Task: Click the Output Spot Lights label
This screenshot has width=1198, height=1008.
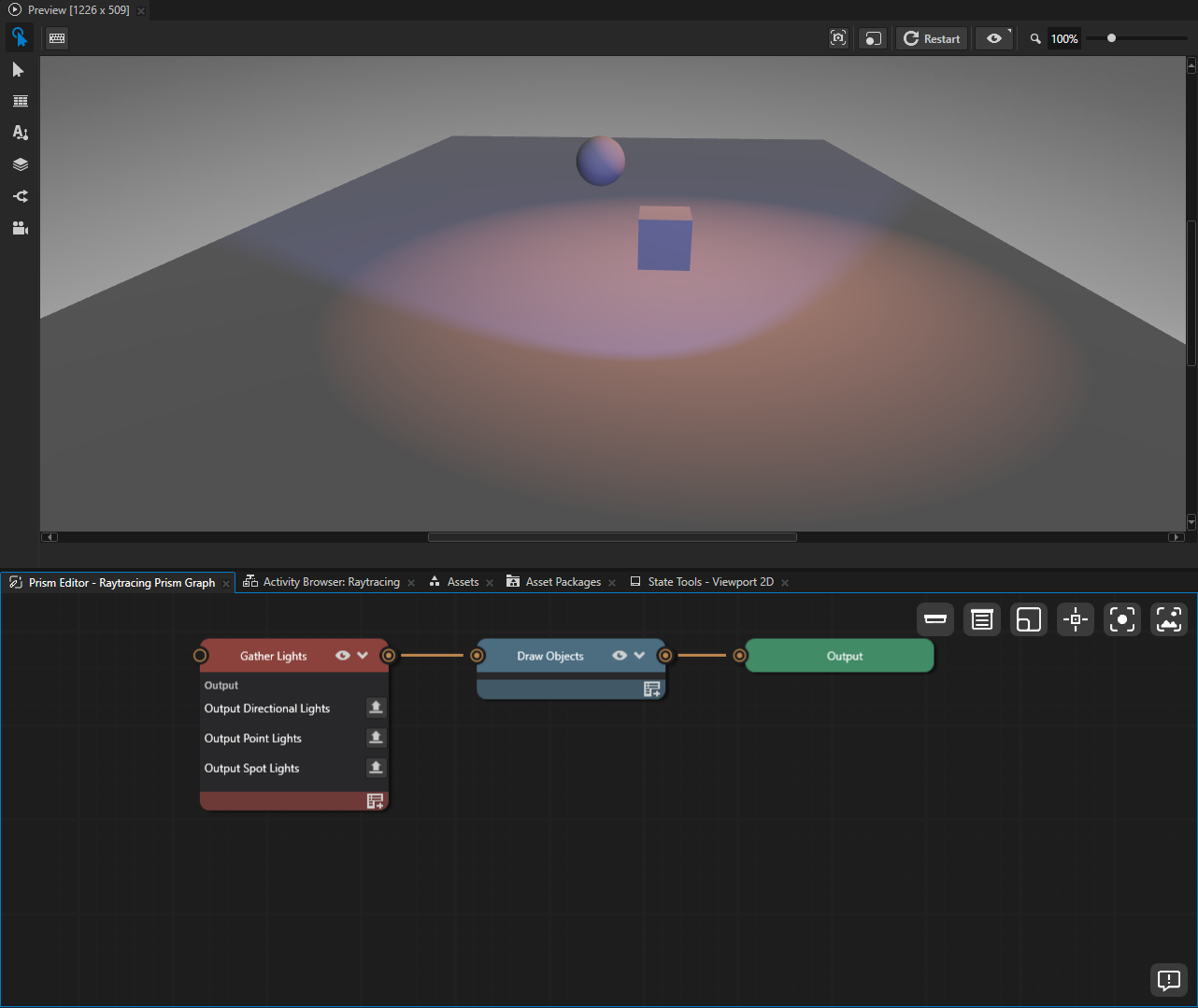Action: 252,768
